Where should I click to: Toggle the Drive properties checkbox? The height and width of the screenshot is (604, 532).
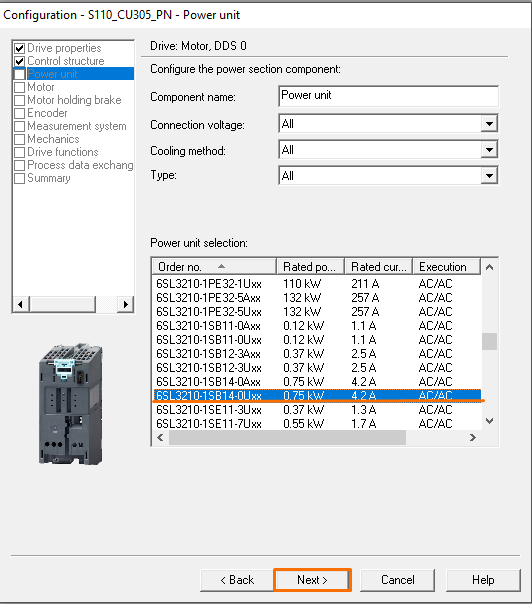coord(19,48)
